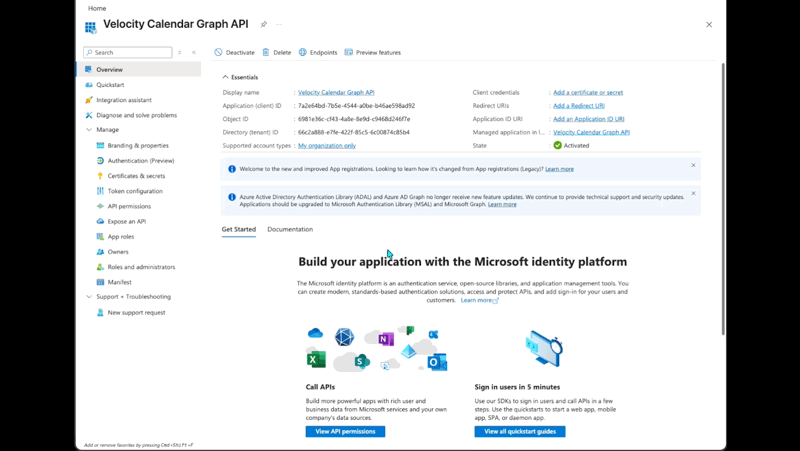Click the View API permissions button
Viewport: 800px width, 451px height.
point(345,432)
